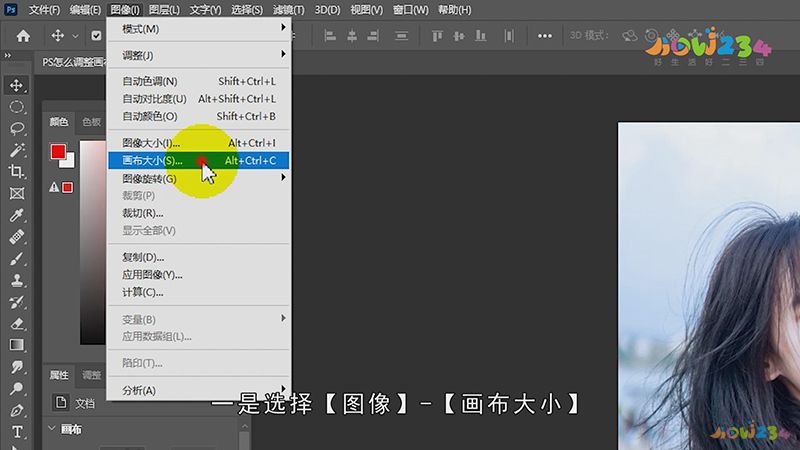Click the out-of-gamut warning triangle icon

click(x=54, y=187)
